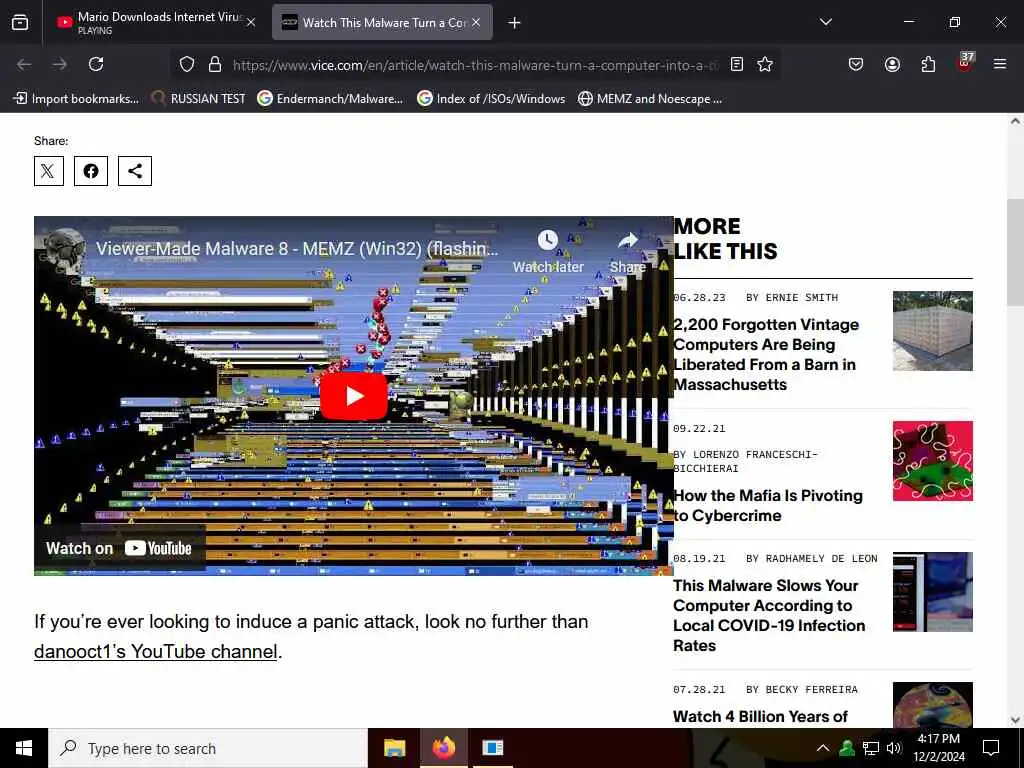Close the Watch This Malware tab
Image resolution: width=1024 pixels, height=768 pixels.
[476, 22]
